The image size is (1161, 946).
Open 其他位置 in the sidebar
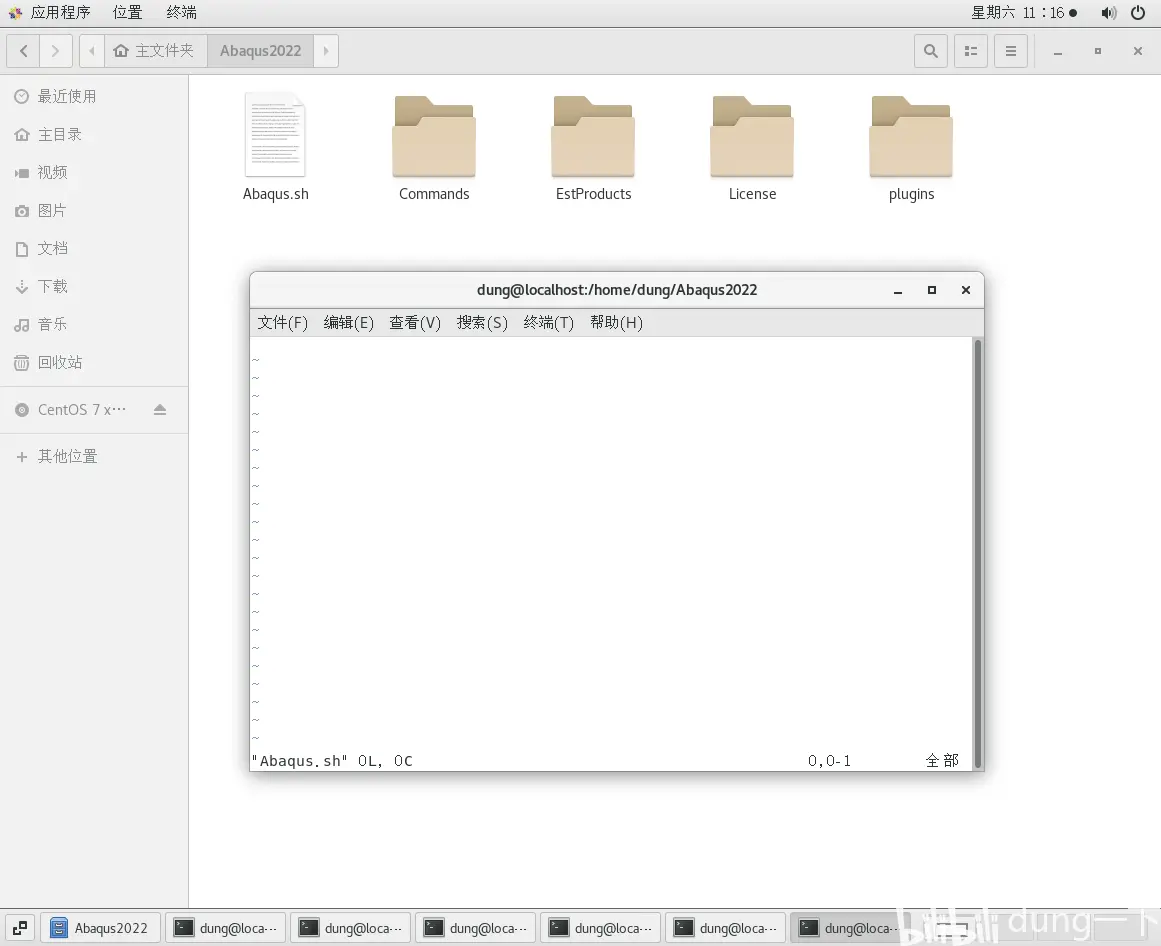point(68,456)
